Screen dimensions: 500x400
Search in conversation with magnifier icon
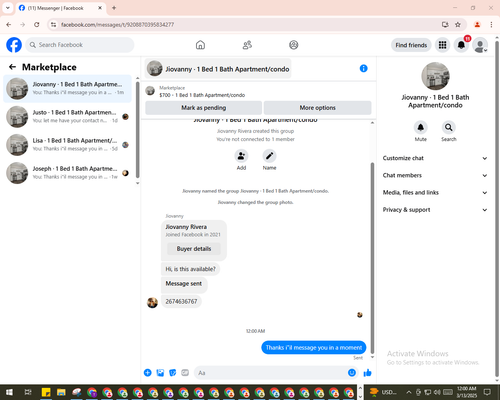(449, 127)
